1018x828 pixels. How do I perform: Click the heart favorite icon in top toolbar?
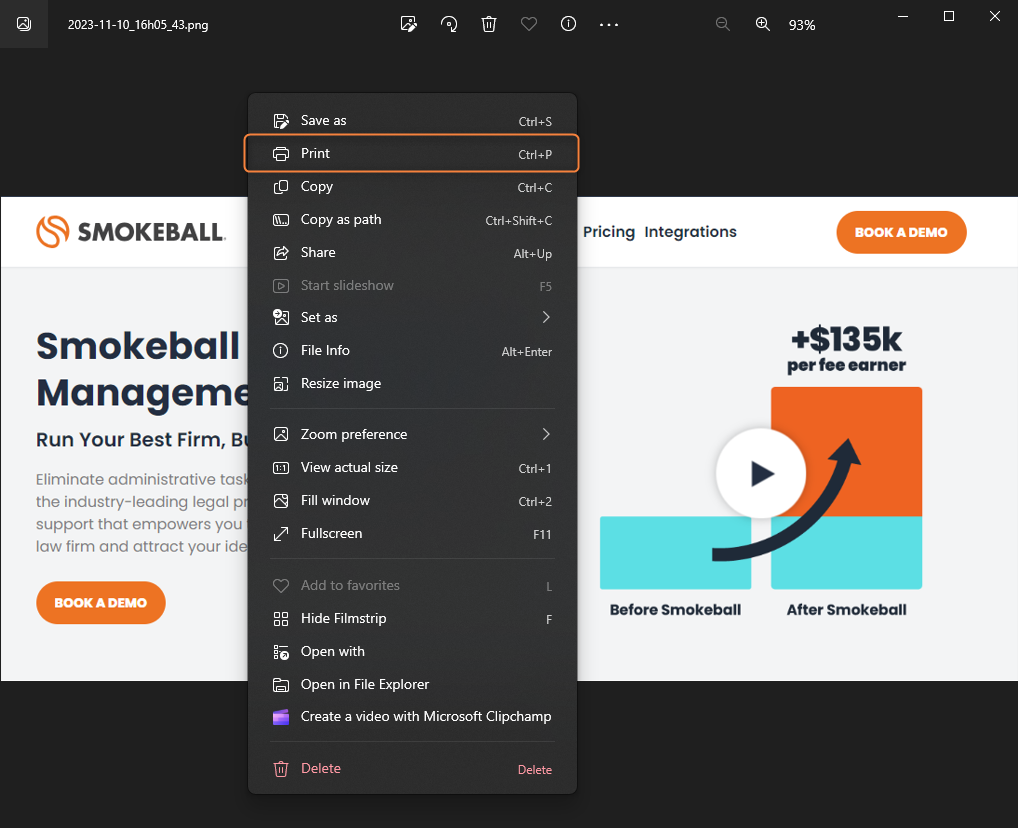[529, 24]
